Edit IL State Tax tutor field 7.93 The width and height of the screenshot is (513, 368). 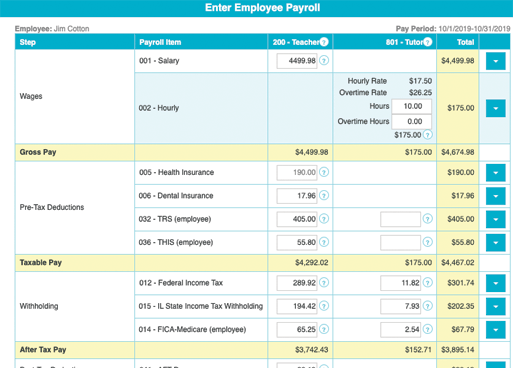[x=400, y=306]
